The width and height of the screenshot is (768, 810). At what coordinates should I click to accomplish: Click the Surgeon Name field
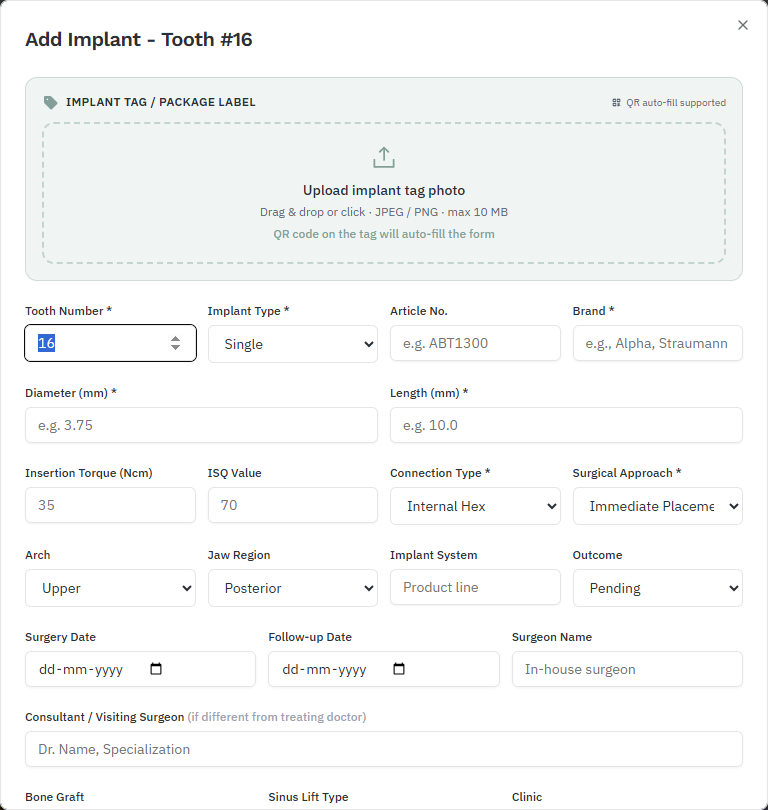pyautogui.click(x=627, y=669)
